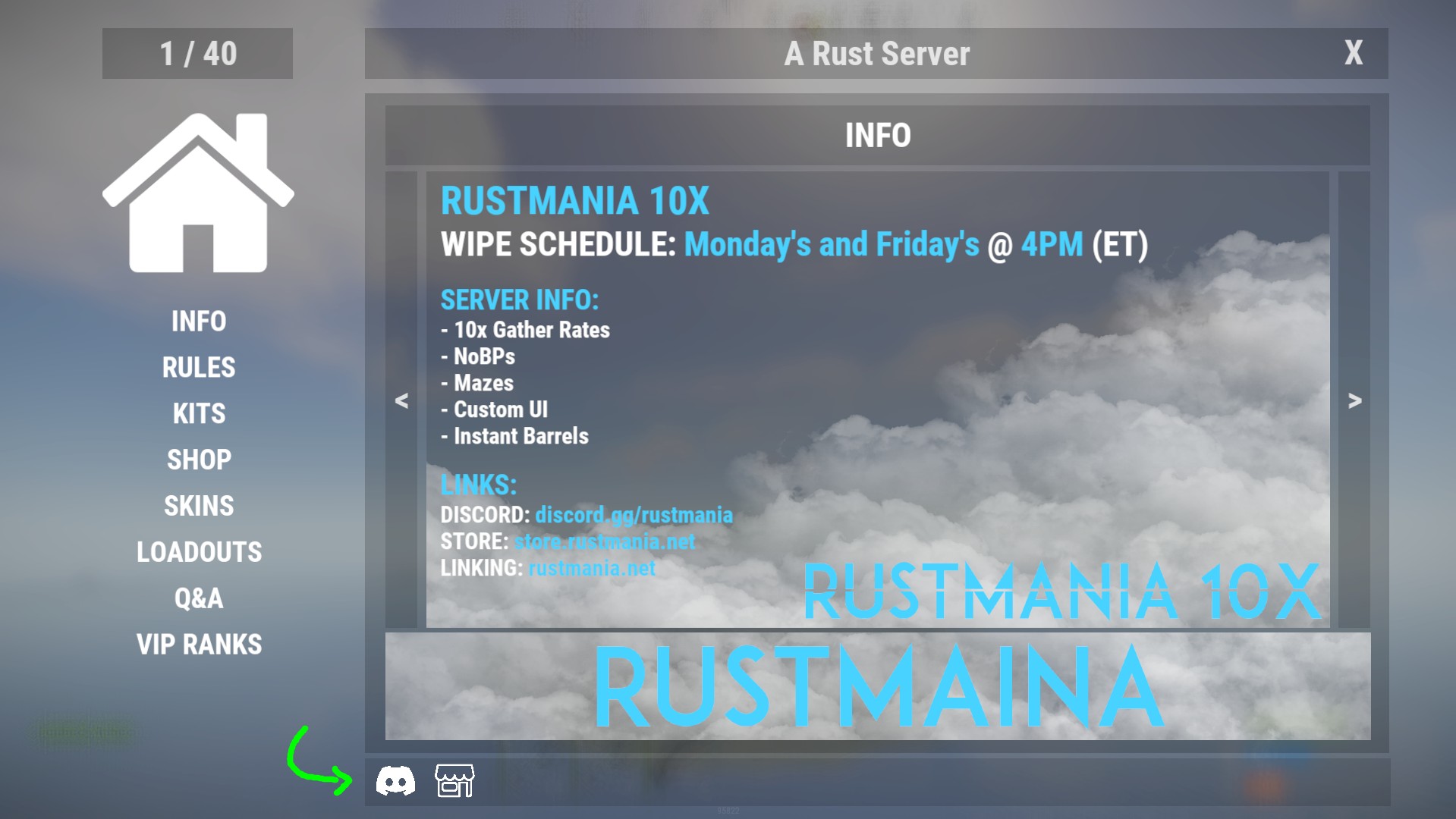
Task: Open the store shop icon
Action: [454, 780]
